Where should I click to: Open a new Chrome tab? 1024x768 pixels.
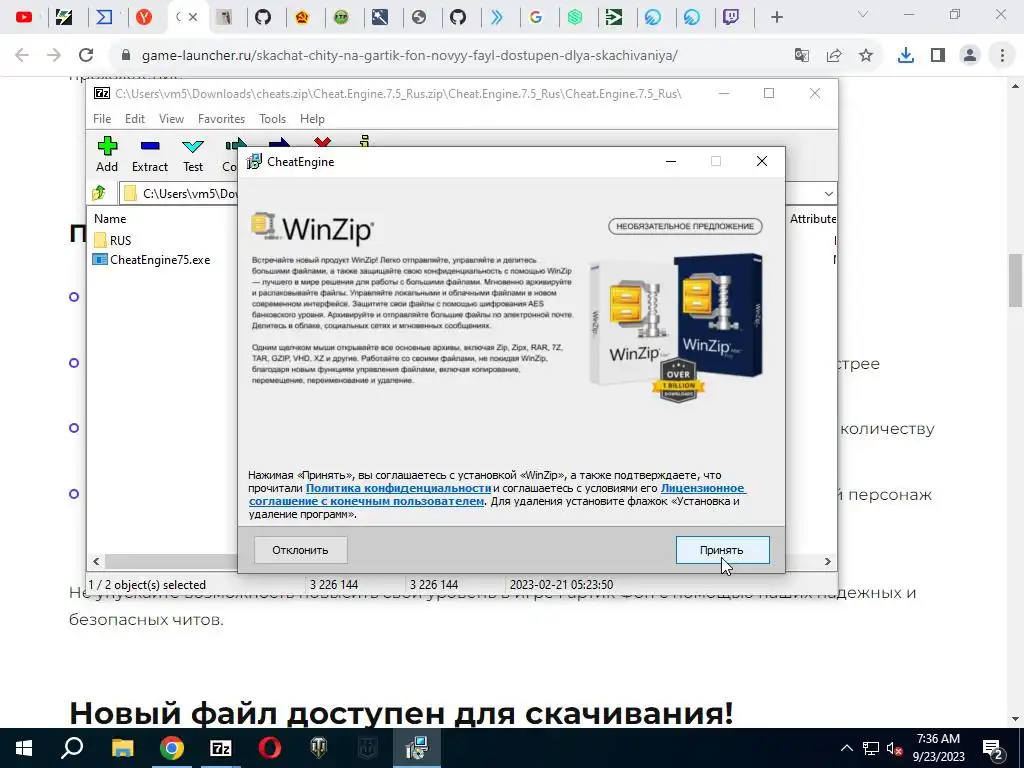(x=776, y=17)
